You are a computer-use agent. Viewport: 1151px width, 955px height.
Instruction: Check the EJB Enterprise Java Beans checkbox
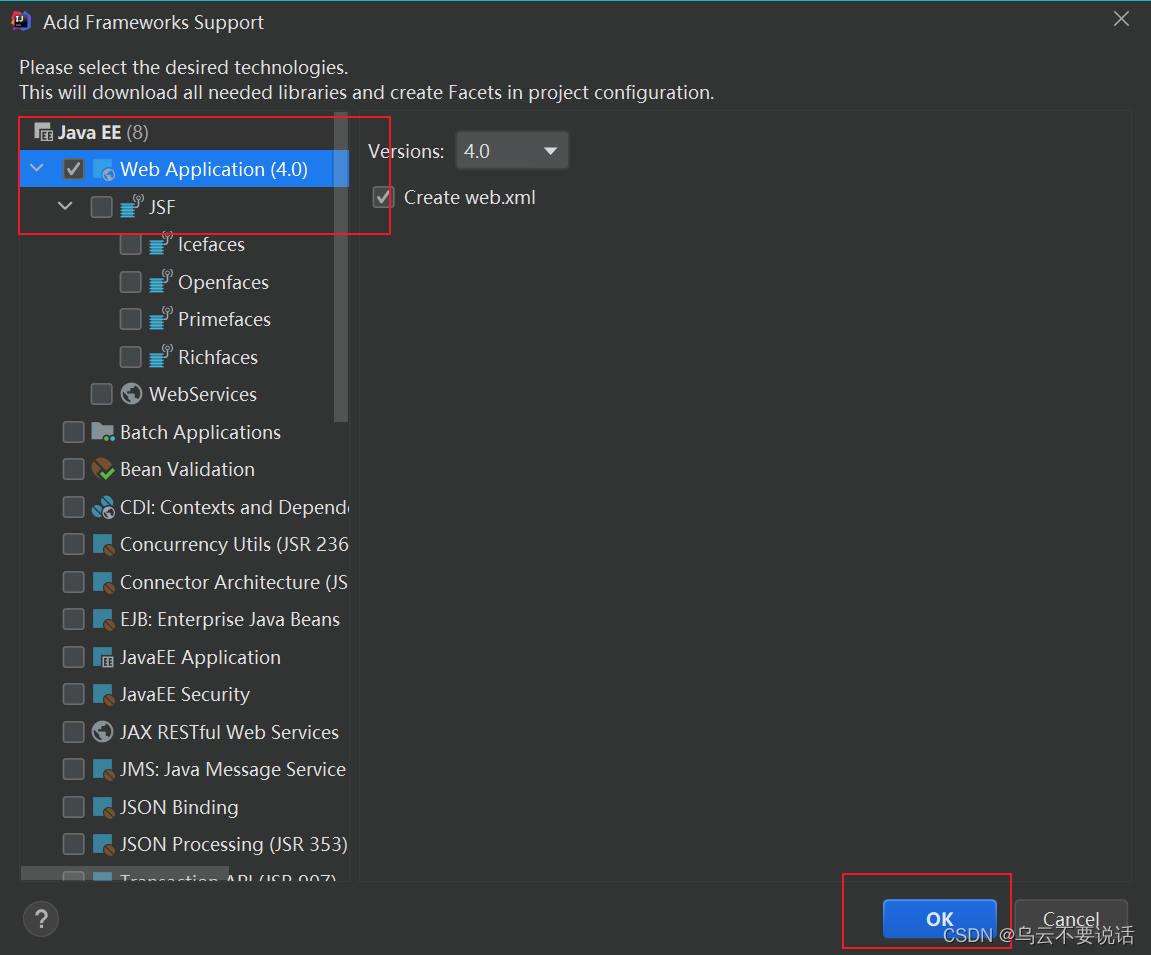click(73, 620)
